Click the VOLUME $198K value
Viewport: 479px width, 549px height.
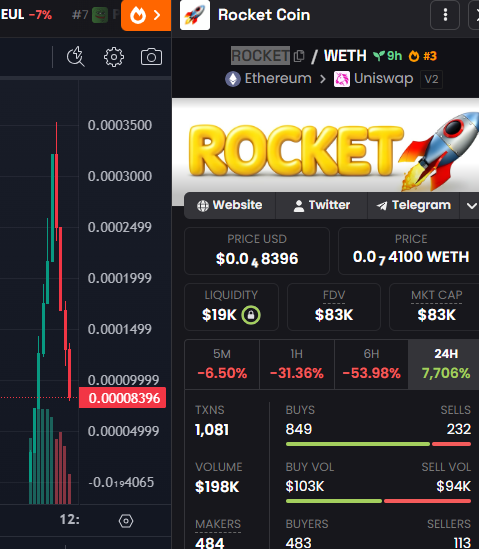pyautogui.click(x=217, y=487)
